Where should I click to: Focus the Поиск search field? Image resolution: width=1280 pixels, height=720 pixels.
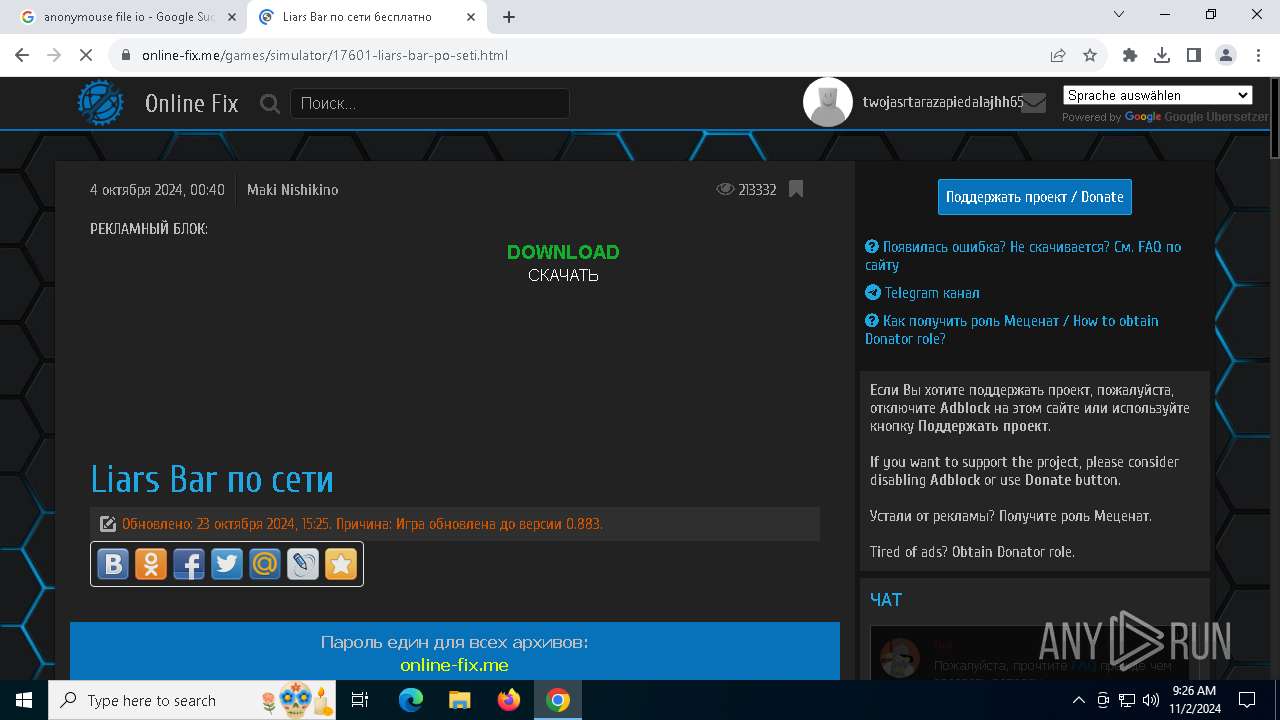430,103
